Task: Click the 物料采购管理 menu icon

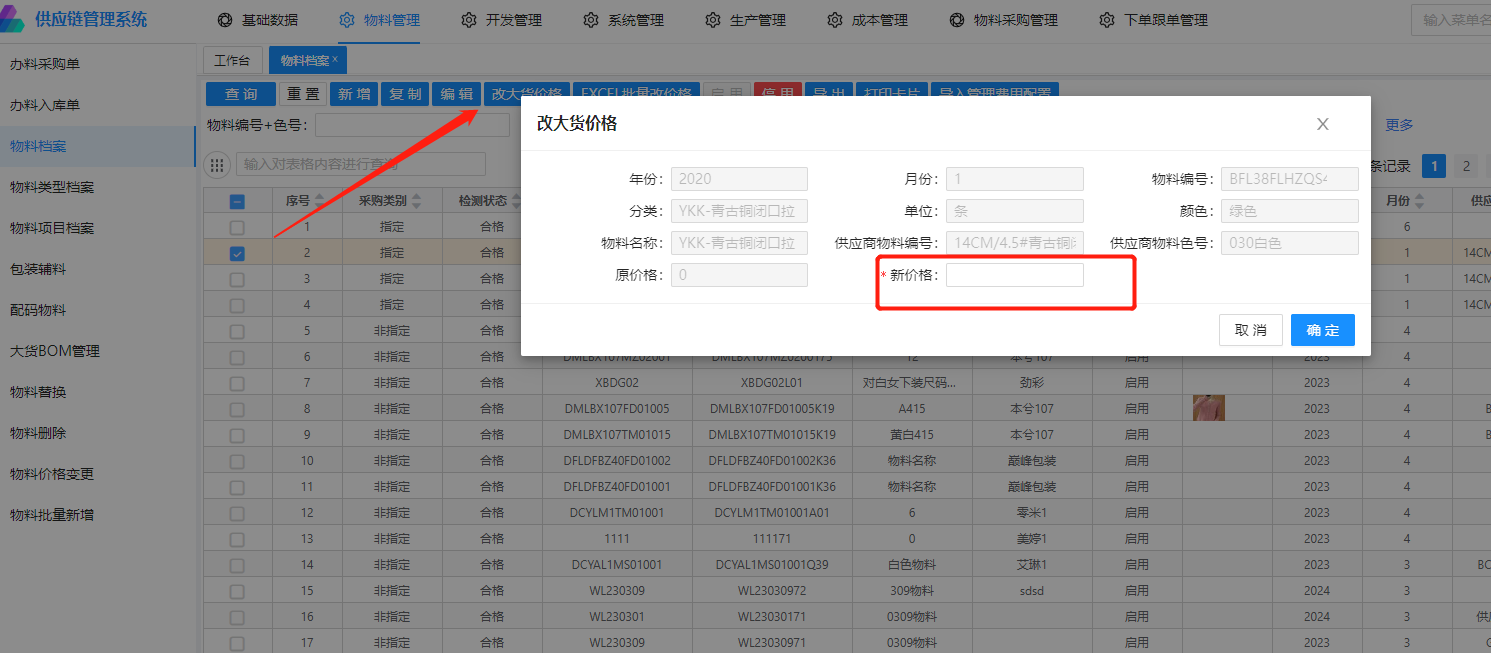Action: 957,20
